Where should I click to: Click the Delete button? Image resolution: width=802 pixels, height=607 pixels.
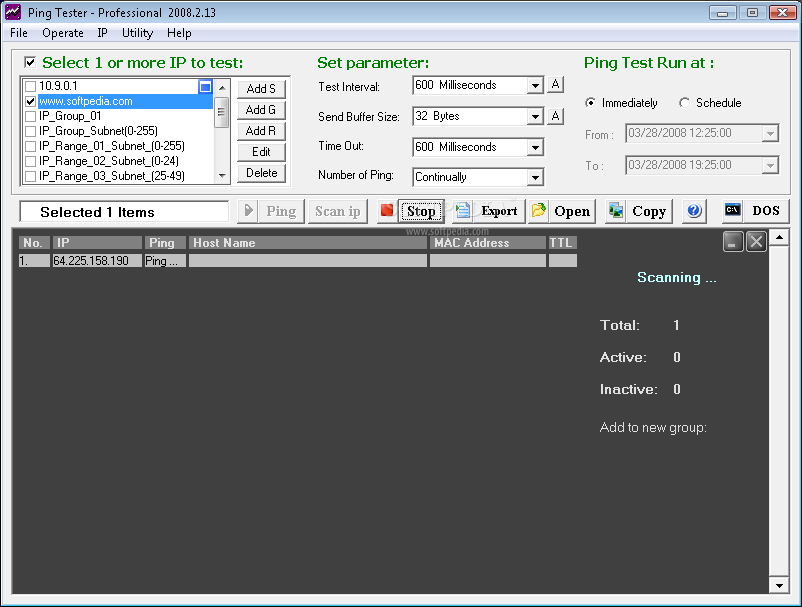click(x=261, y=173)
